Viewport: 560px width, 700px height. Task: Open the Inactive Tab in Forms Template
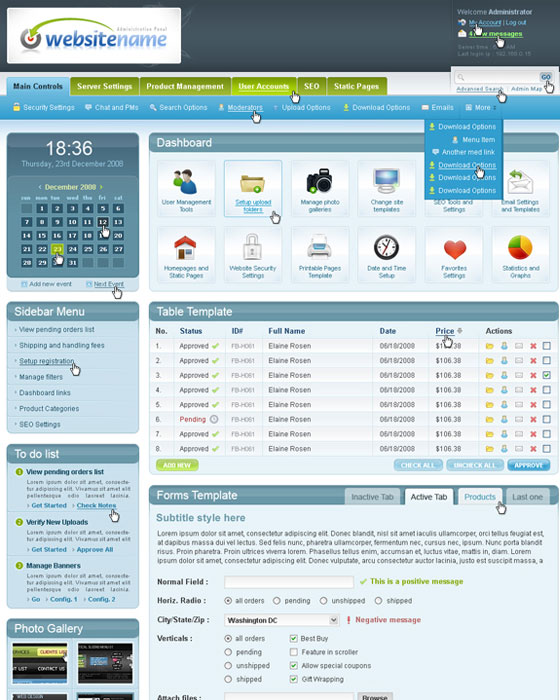(x=372, y=497)
